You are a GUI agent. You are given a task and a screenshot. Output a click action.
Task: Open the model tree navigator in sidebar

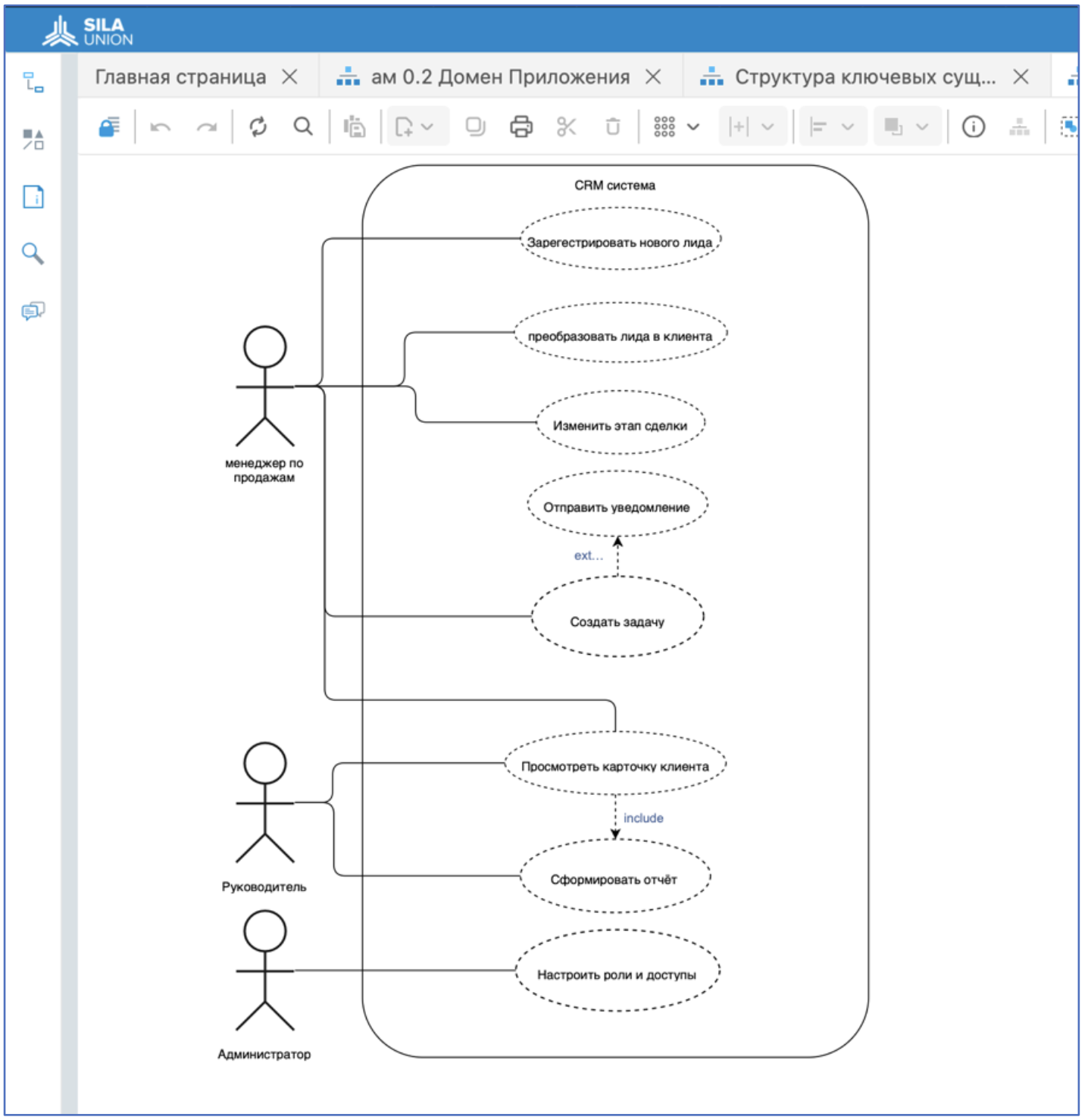(33, 82)
